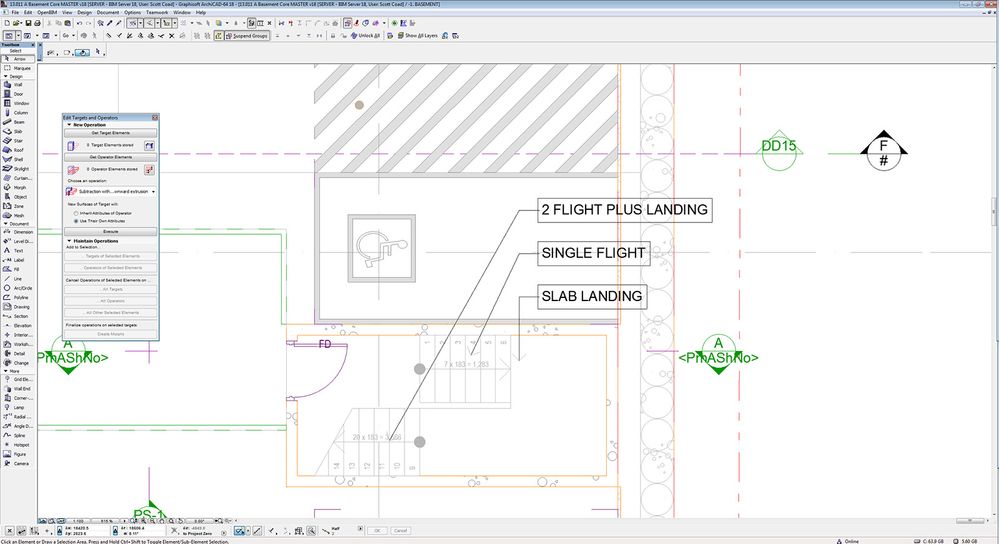Open the Options menu
The width and height of the screenshot is (999, 544).
click(x=133, y=12)
